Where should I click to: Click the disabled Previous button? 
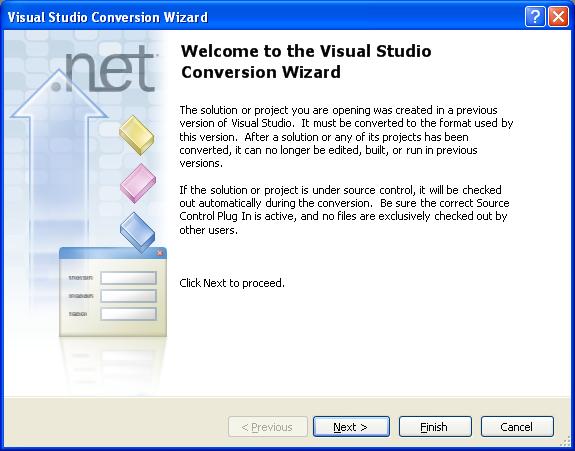click(x=267, y=426)
